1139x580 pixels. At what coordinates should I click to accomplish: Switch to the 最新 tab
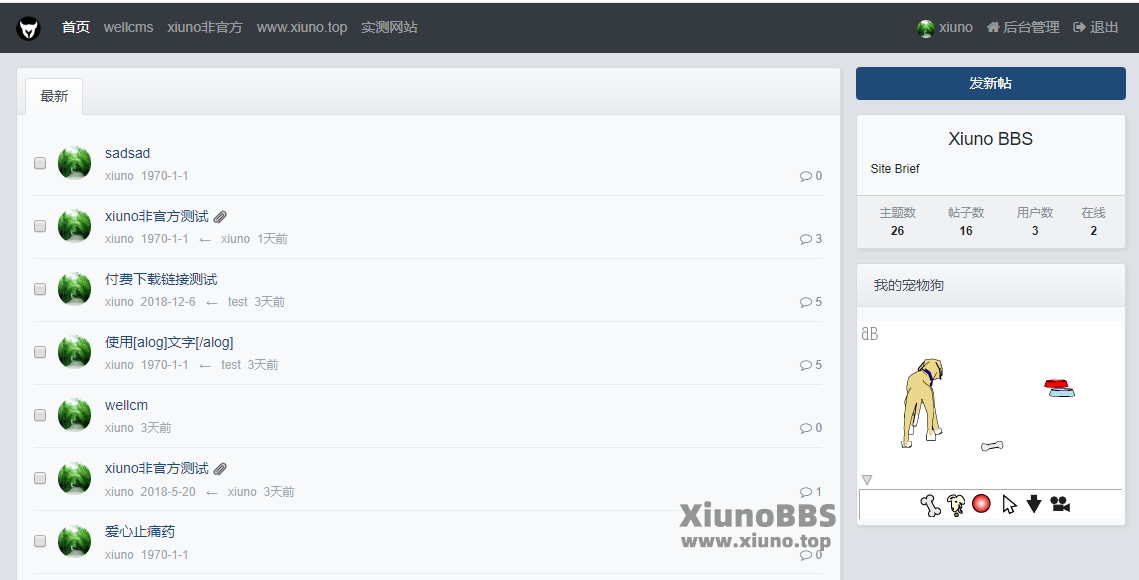pyautogui.click(x=54, y=97)
